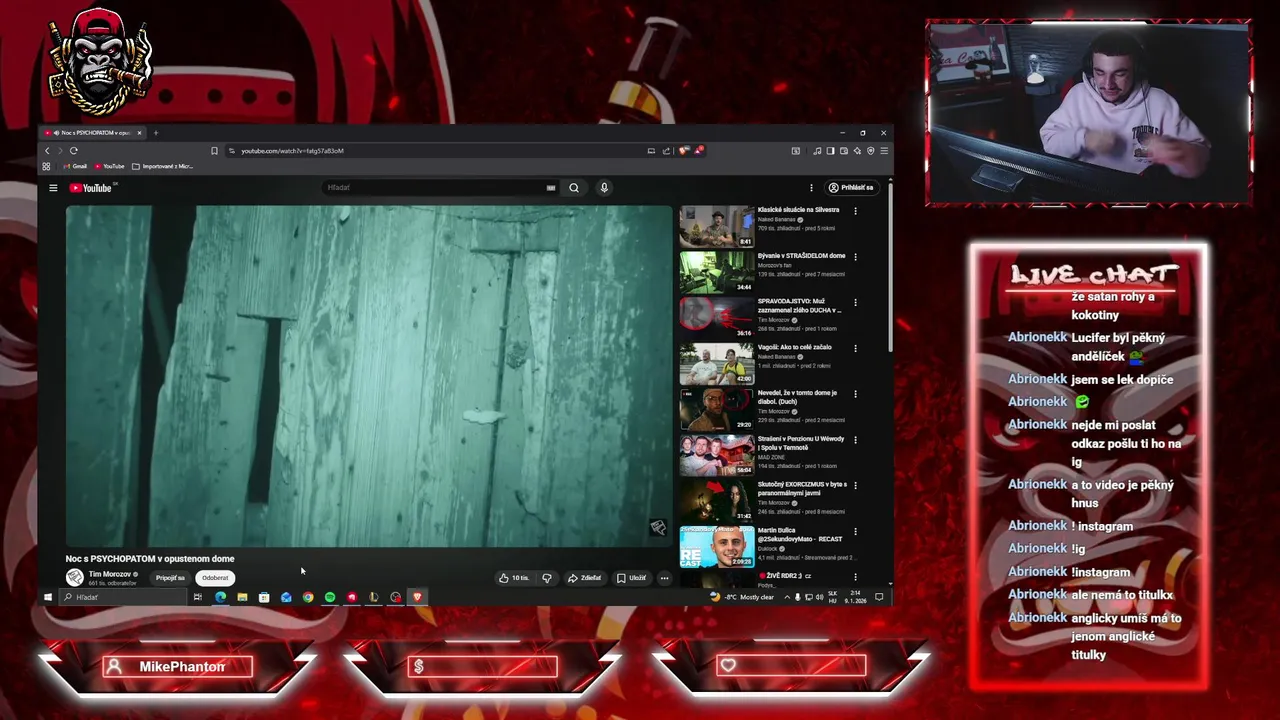The image size is (1280, 720).
Task: Open File Explorer from the taskbar
Action: click(242, 597)
